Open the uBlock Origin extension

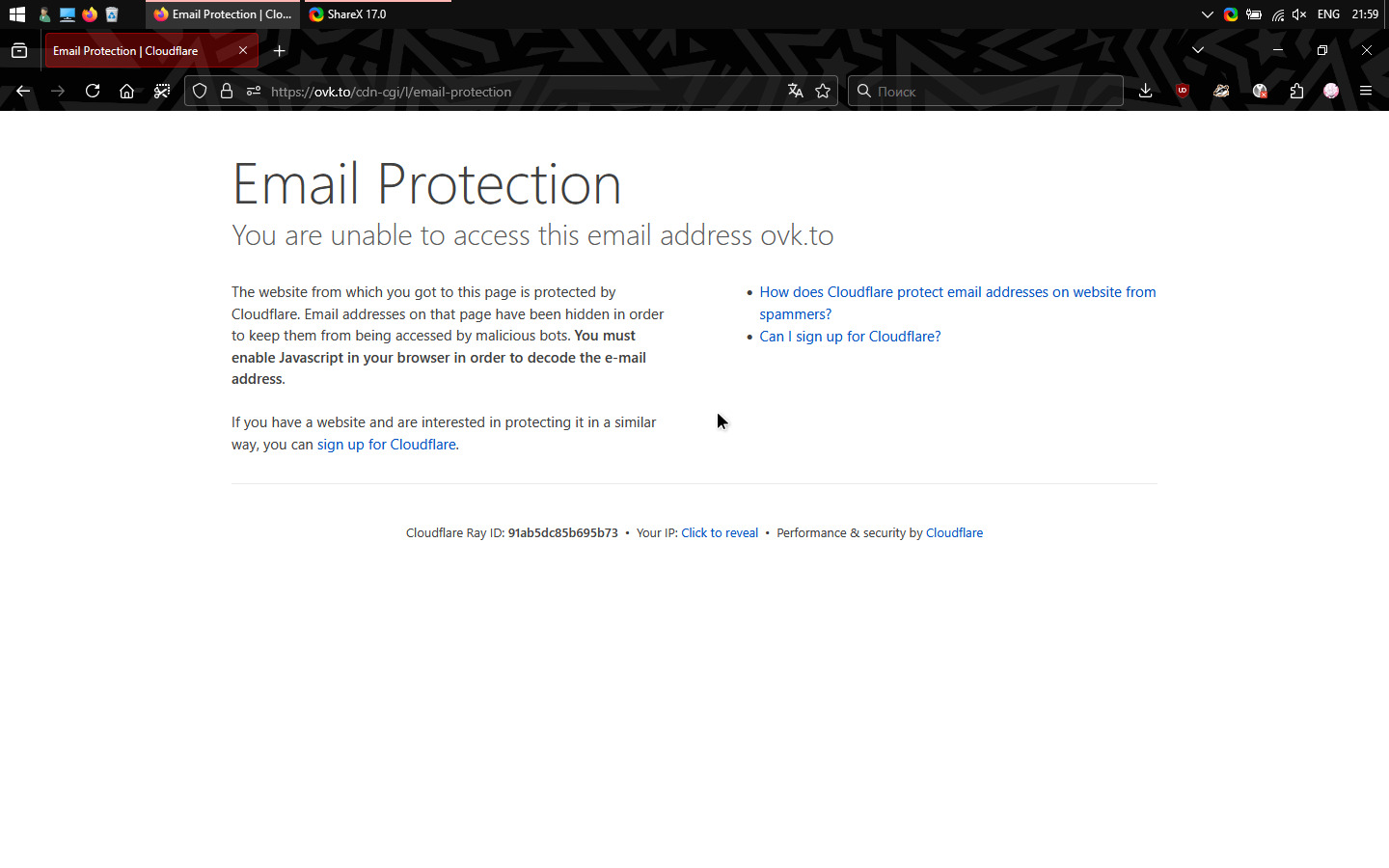coord(1183,91)
